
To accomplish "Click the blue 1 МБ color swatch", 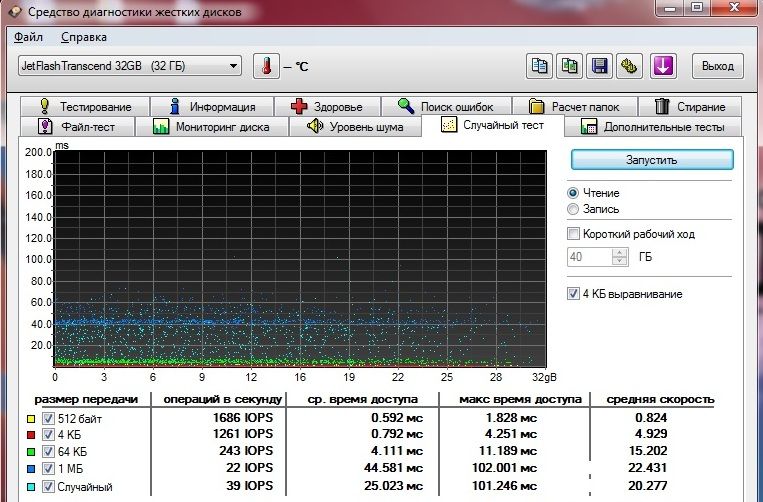I will (31, 468).
